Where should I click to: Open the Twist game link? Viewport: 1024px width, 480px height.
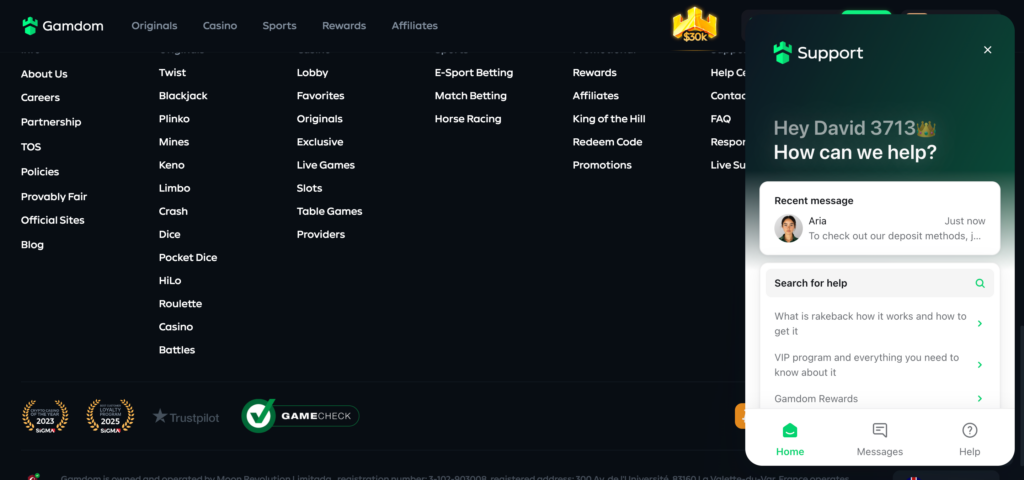172,72
